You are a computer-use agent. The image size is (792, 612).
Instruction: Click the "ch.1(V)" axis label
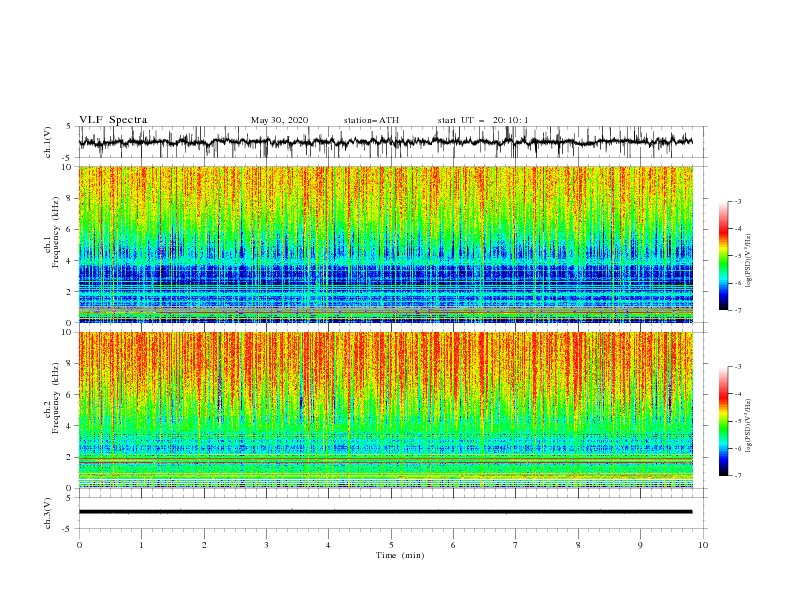(48, 142)
